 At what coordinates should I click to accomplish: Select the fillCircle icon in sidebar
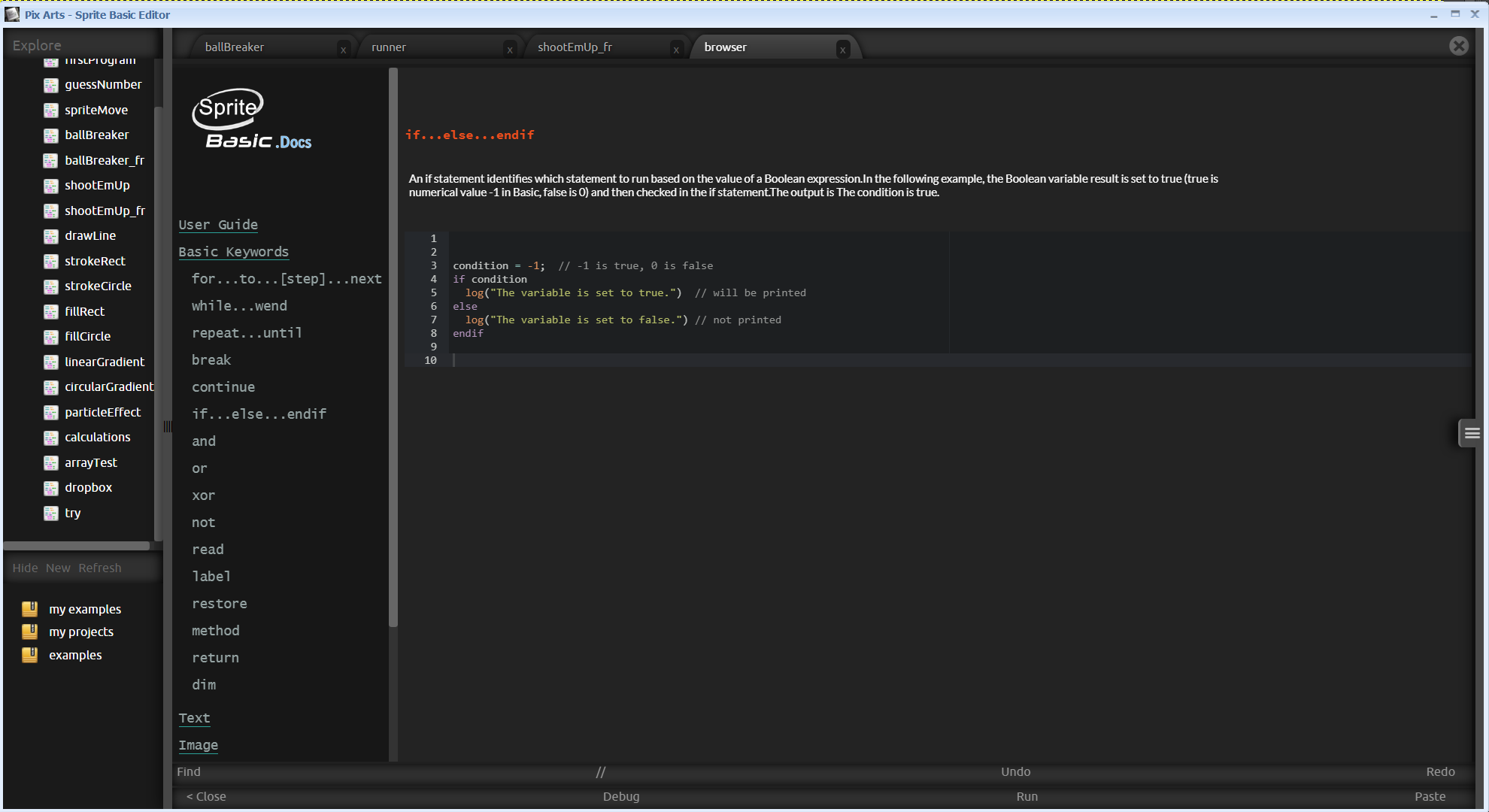[x=51, y=335]
